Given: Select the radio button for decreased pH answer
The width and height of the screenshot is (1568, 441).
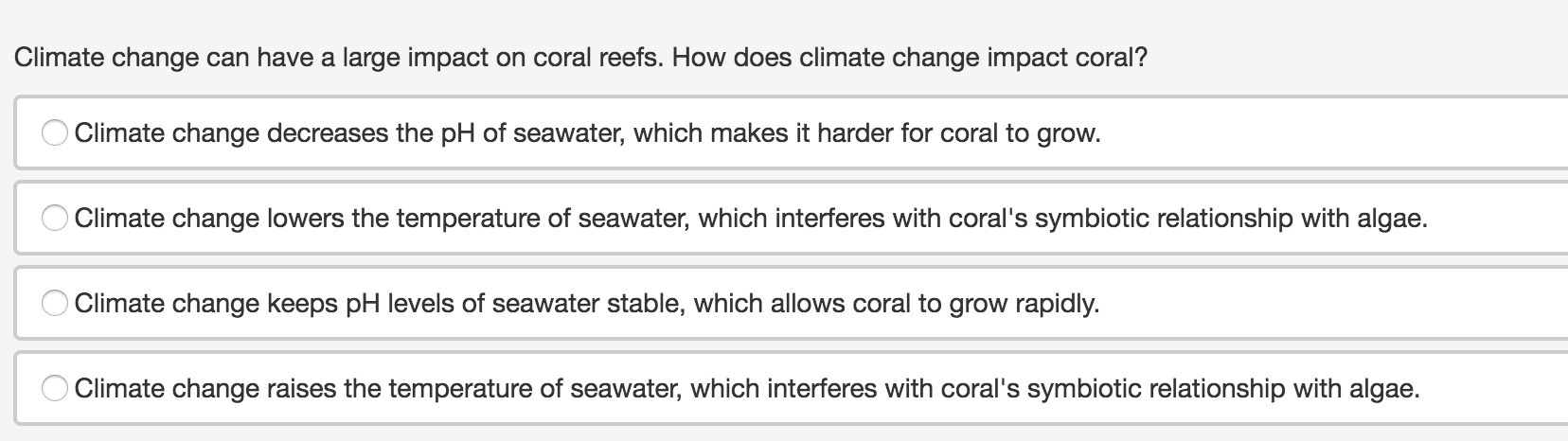Looking at the screenshot, I should point(55,133).
